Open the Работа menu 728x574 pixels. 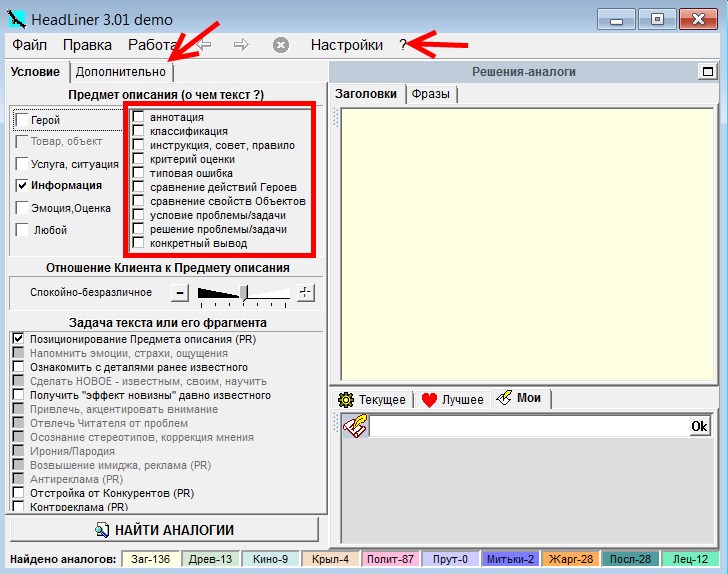click(x=152, y=45)
